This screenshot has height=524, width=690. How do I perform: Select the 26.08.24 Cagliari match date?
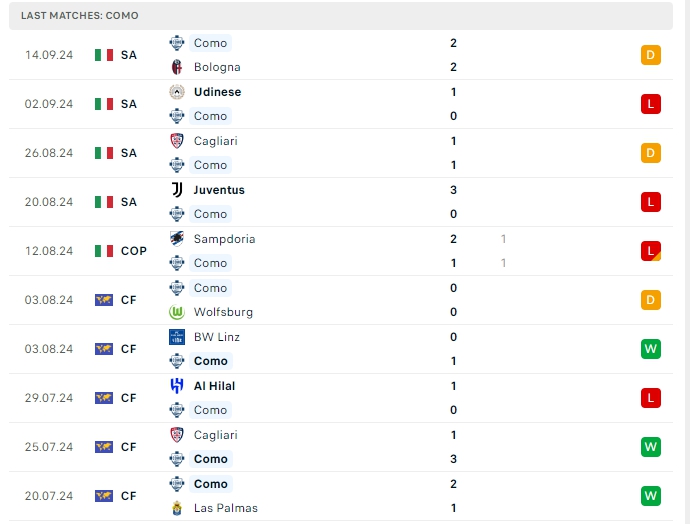(x=49, y=153)
